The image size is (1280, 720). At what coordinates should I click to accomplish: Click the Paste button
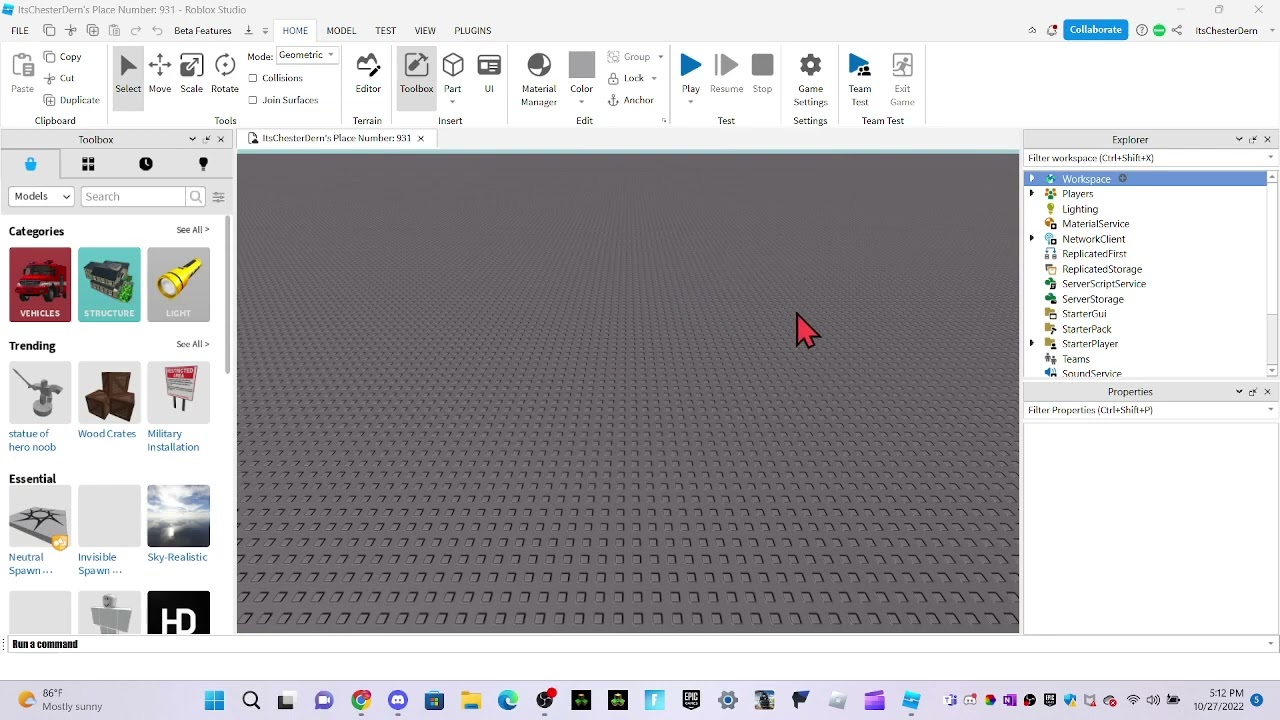click(x=22, y=74)
